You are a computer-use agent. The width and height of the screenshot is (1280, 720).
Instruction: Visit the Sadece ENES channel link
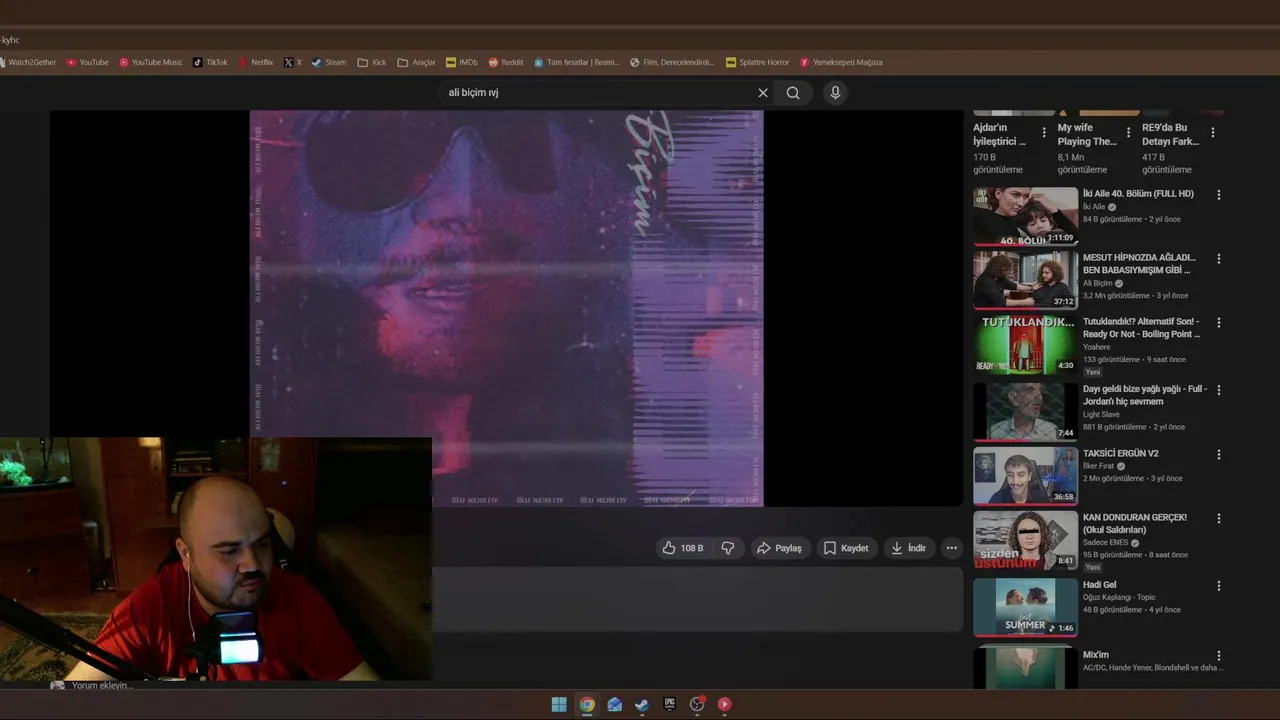point(1106,543)
